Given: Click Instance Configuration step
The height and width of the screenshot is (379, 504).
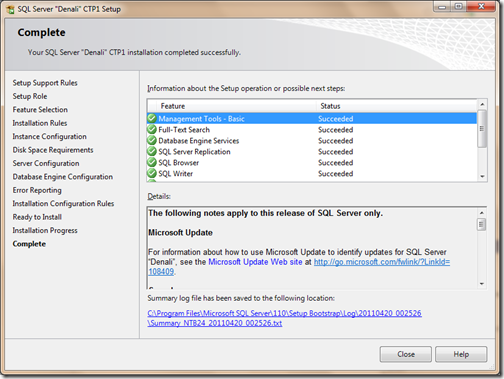Looking at the screenshot, I should click(49, 136).
